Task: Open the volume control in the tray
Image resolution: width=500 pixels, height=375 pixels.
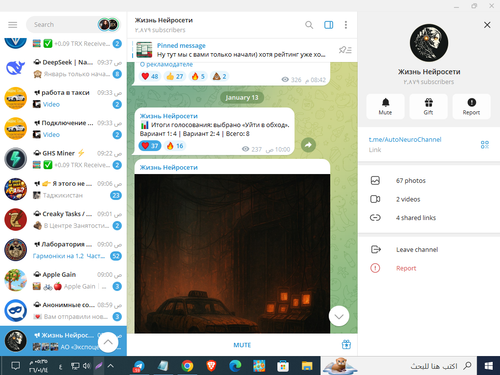Action: [87, 366]
